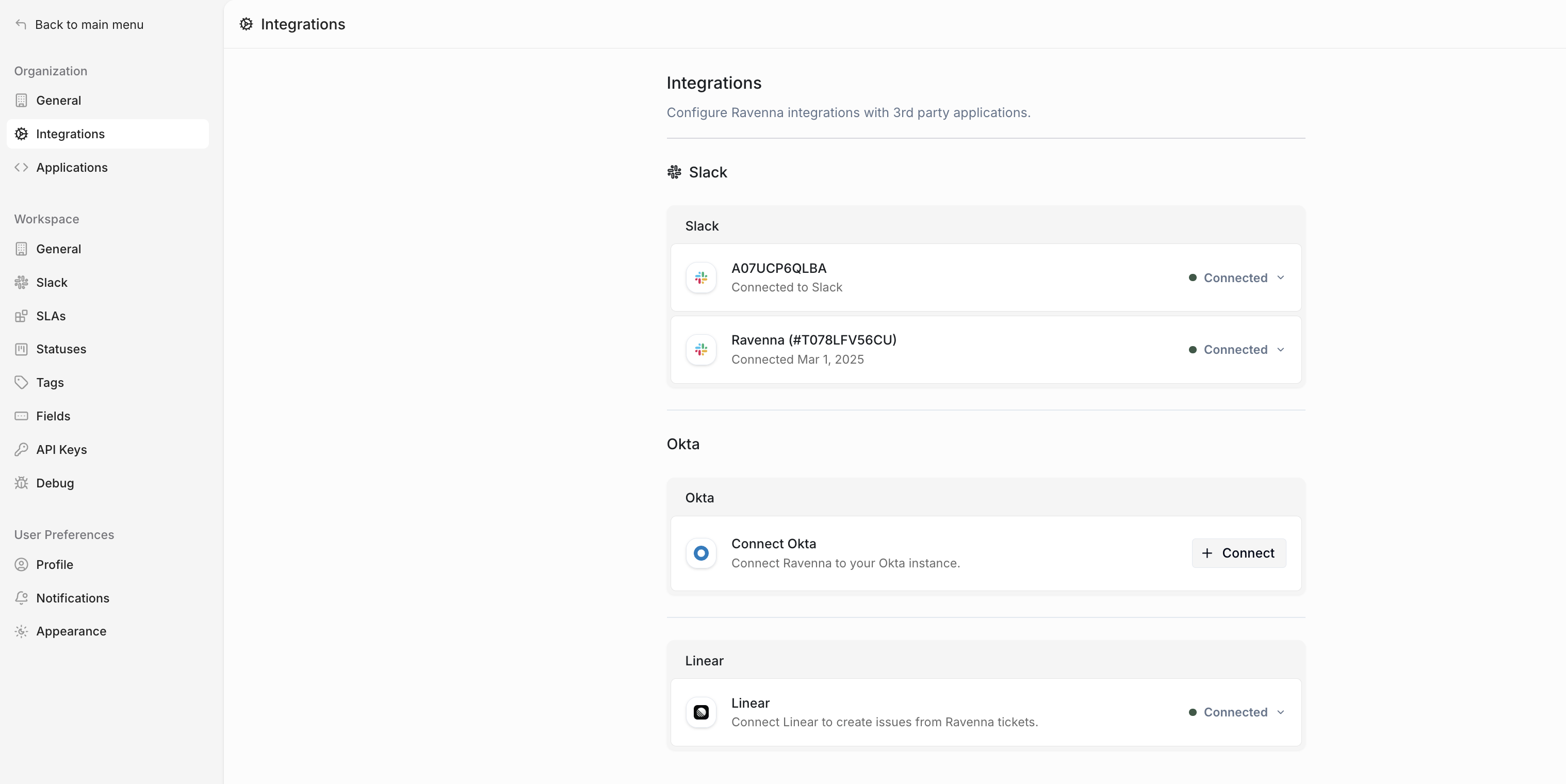1566x784 pixels.
Task: Click the Linear logo icon
Action: pyautogui.click(x=701, y=712)
